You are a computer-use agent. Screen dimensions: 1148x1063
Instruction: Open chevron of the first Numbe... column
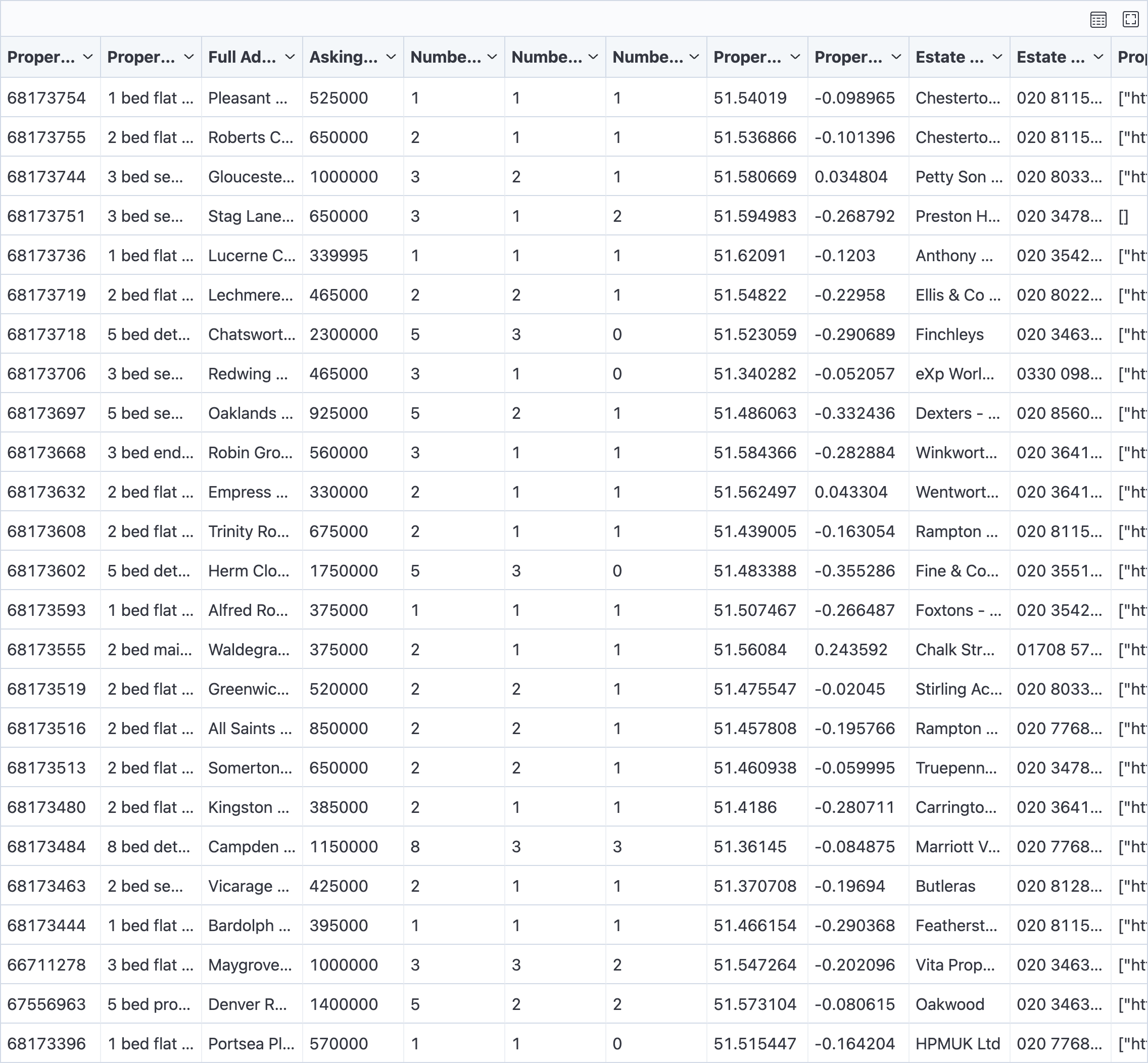pos(492,57)
